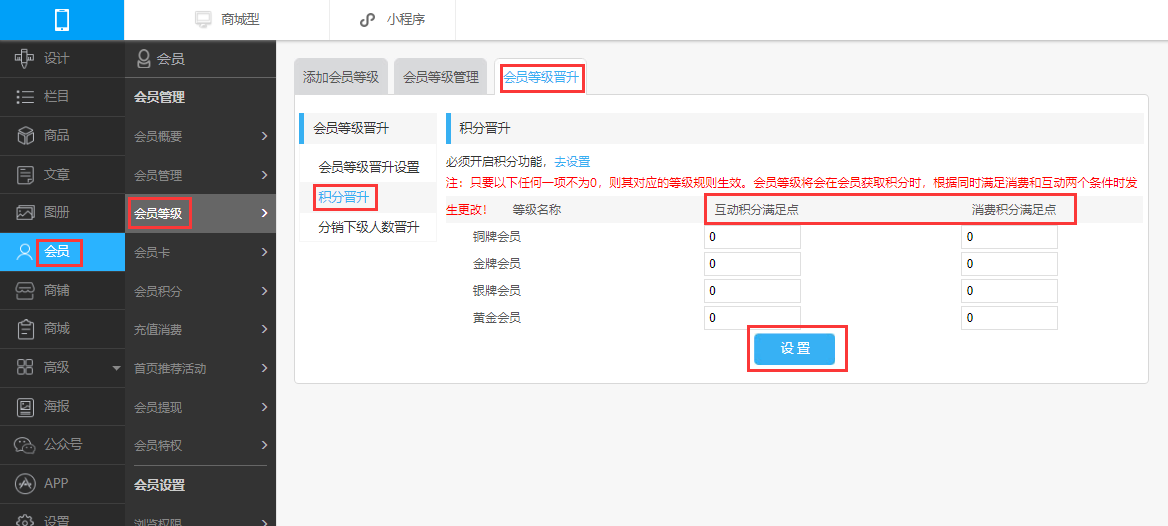Screen dimensions: 1168x526
Task: Click 金牌会员 消费积分 input field
Action: pos(1009,264)
